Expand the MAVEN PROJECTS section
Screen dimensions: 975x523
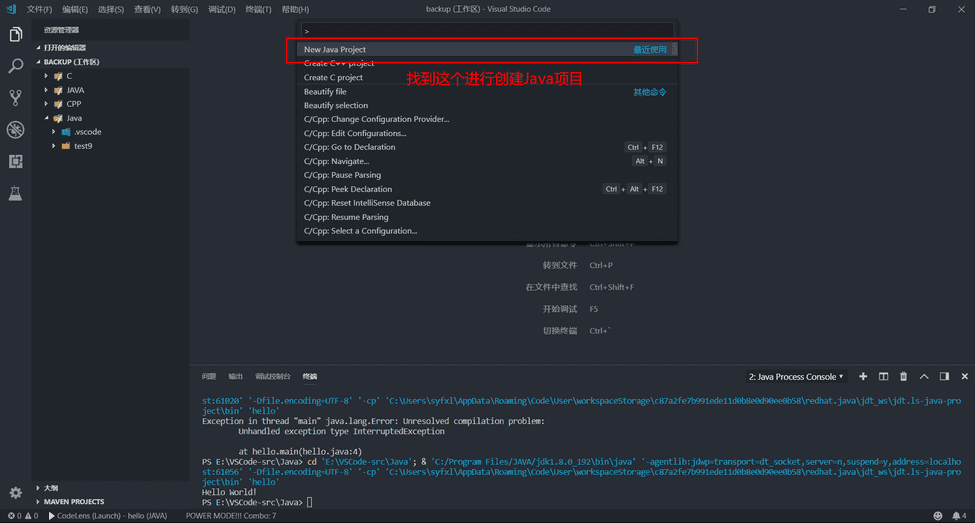(73, 502)
